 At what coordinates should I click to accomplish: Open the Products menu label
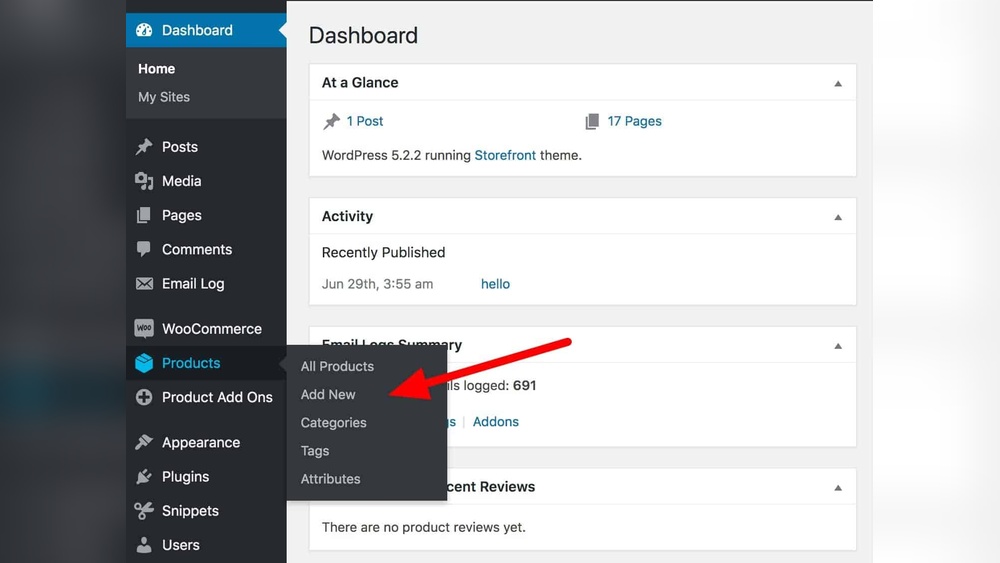(191, 363)
